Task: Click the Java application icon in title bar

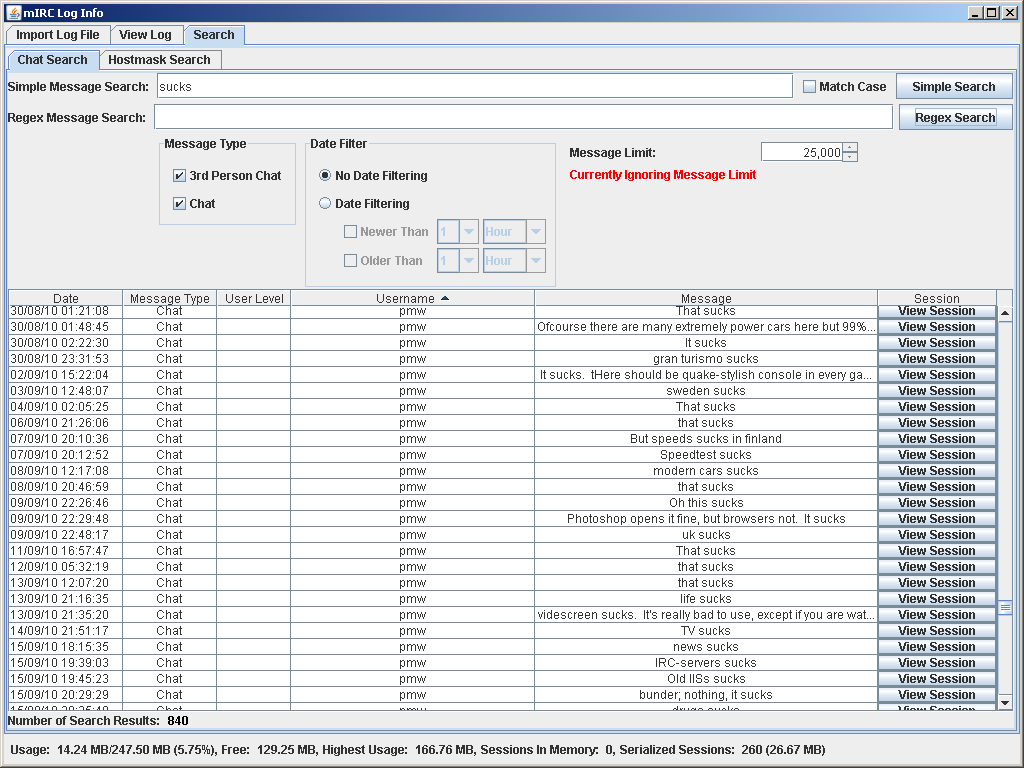Action: (14, 12)
